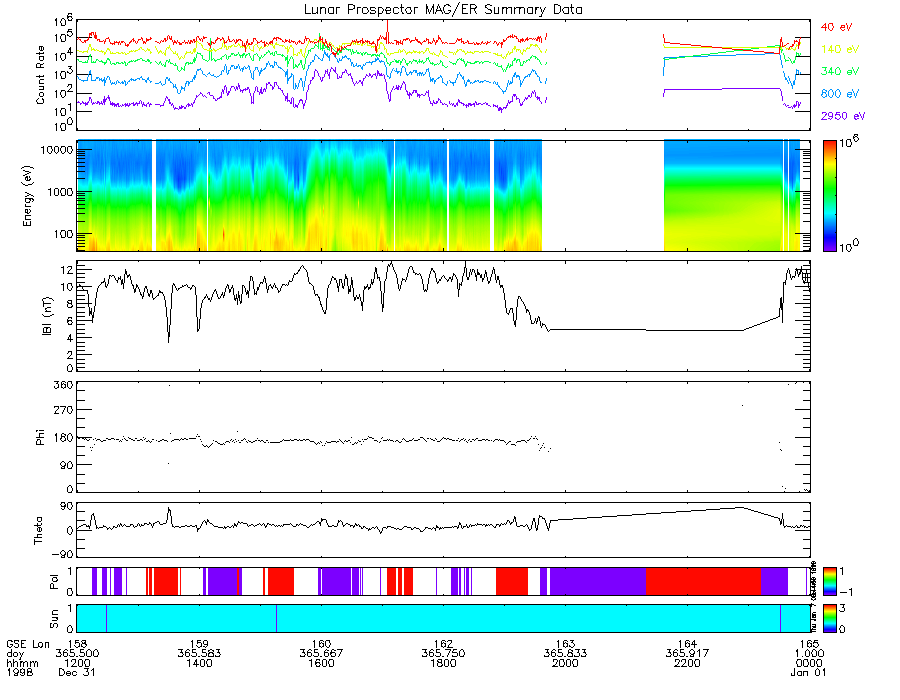Click the GSE longitude value "162"
The image size is (900, 700).
point(443,644)
